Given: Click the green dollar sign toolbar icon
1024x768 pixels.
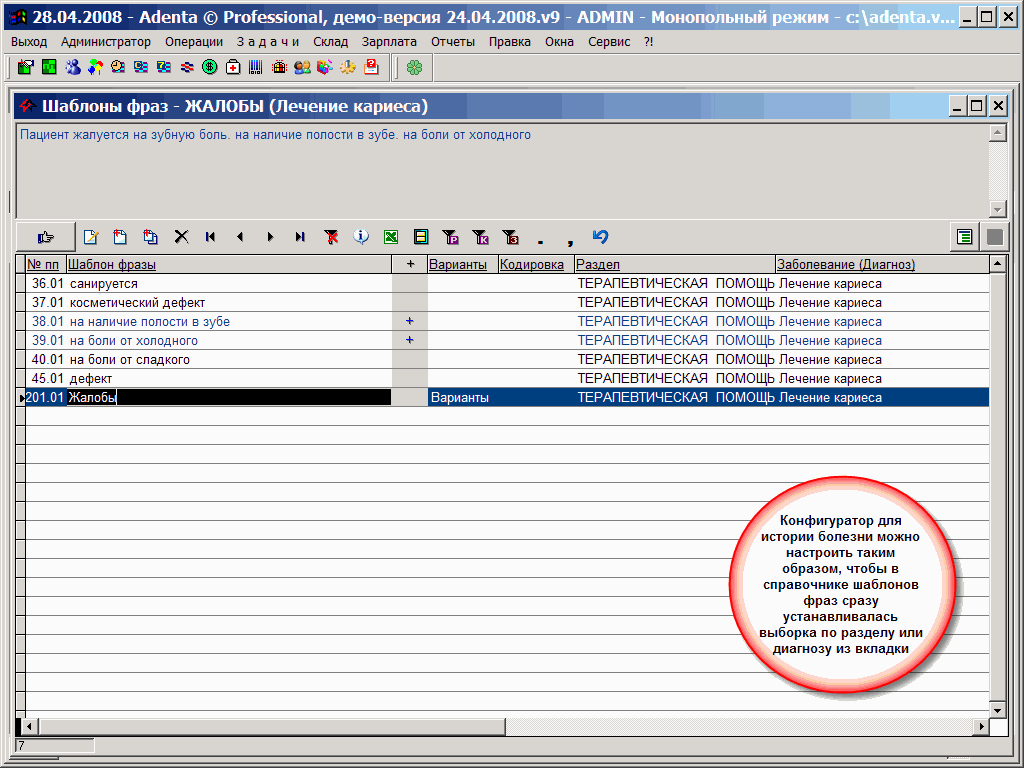Looking at the screenshot, I should pos(210,67).
